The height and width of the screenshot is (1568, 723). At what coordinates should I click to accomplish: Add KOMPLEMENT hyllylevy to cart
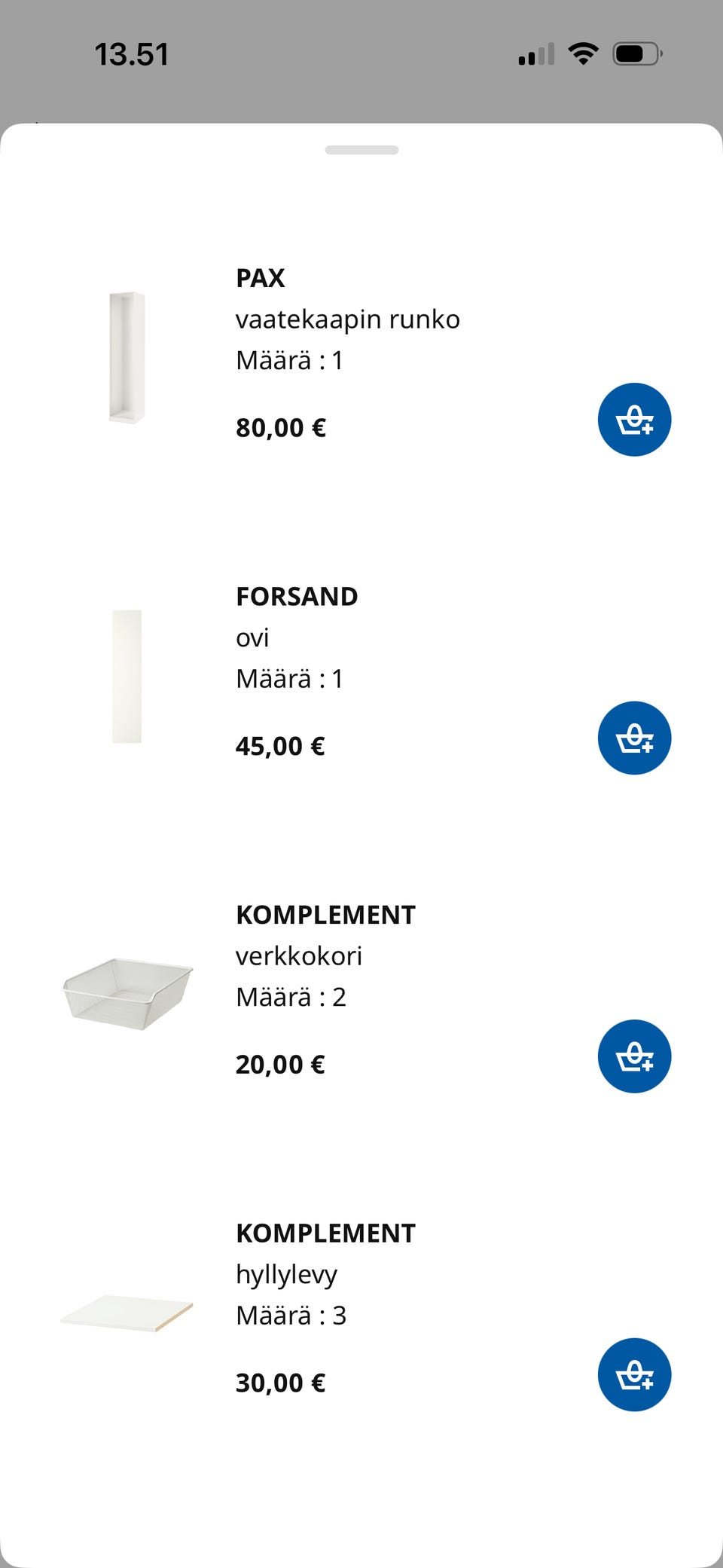(x=634, y=1374)
